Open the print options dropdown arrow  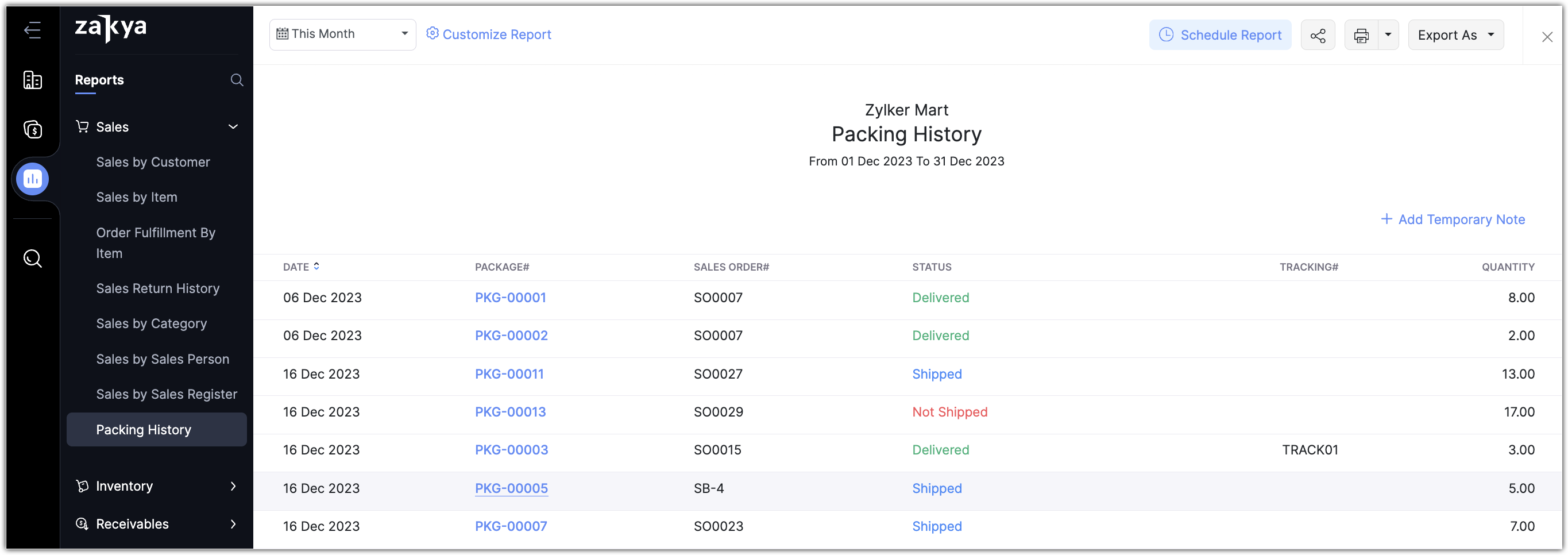pyautogui.click(x=1388, y=34)
